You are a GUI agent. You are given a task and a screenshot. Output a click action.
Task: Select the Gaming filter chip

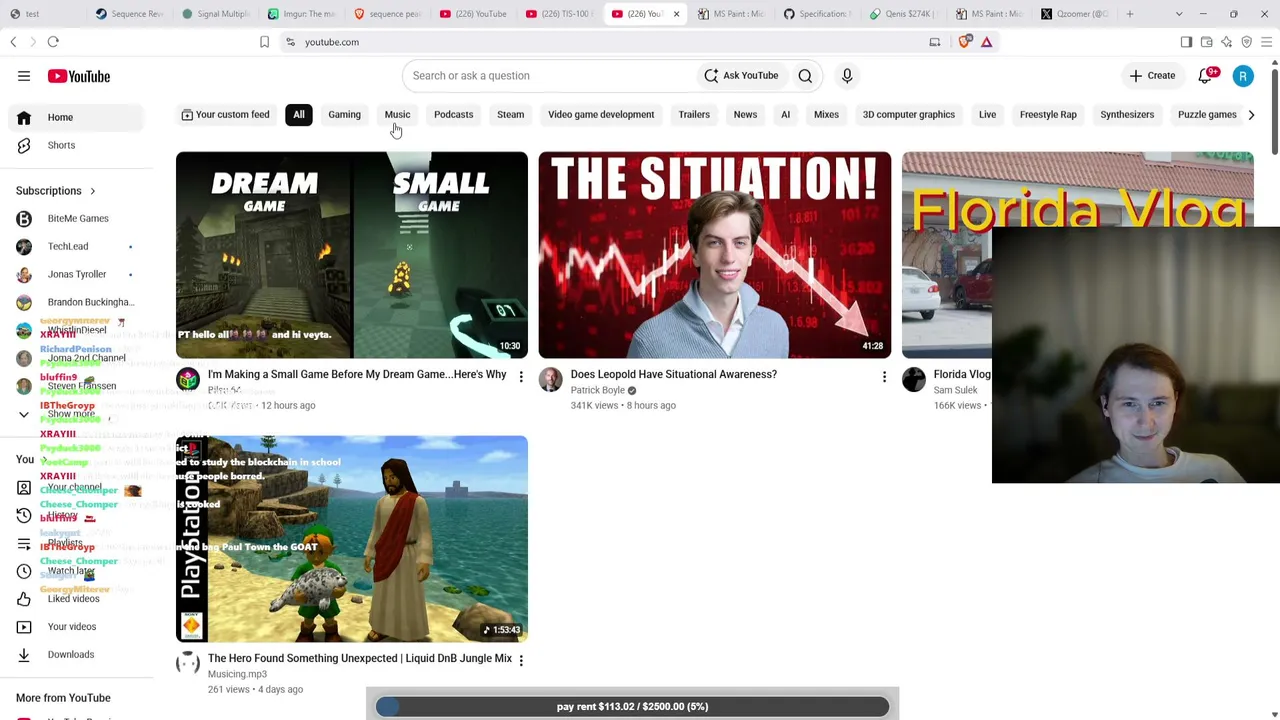[344, 114]
